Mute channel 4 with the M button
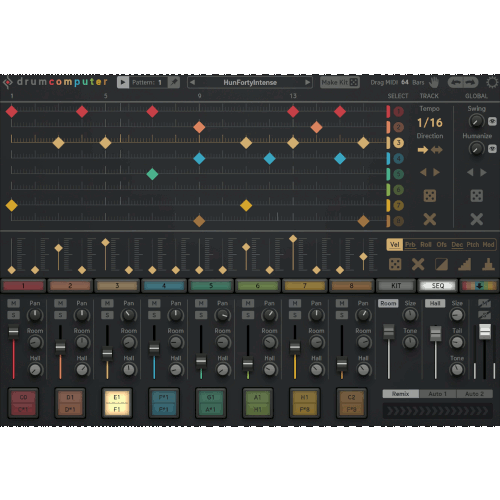Image resolution: width=500 pixels, height=500 pixels. [x=154, y=303]
